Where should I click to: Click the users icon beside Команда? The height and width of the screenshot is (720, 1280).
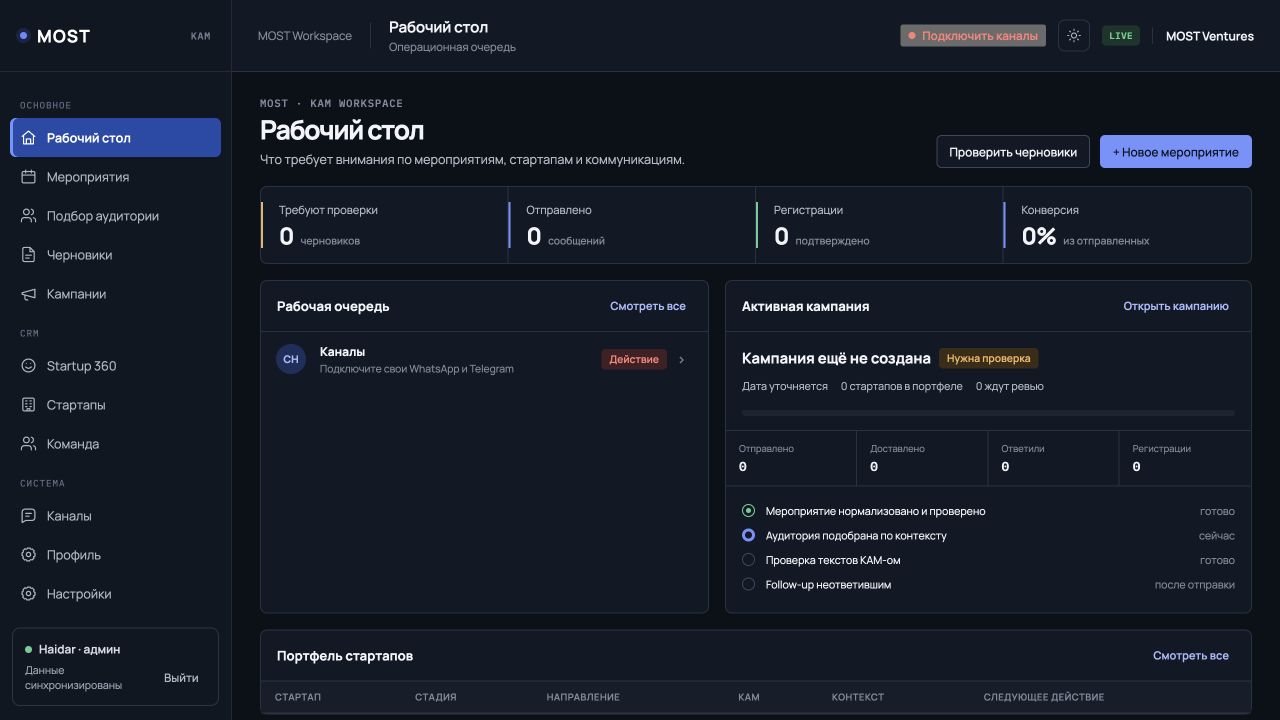(x=28, y=444)
